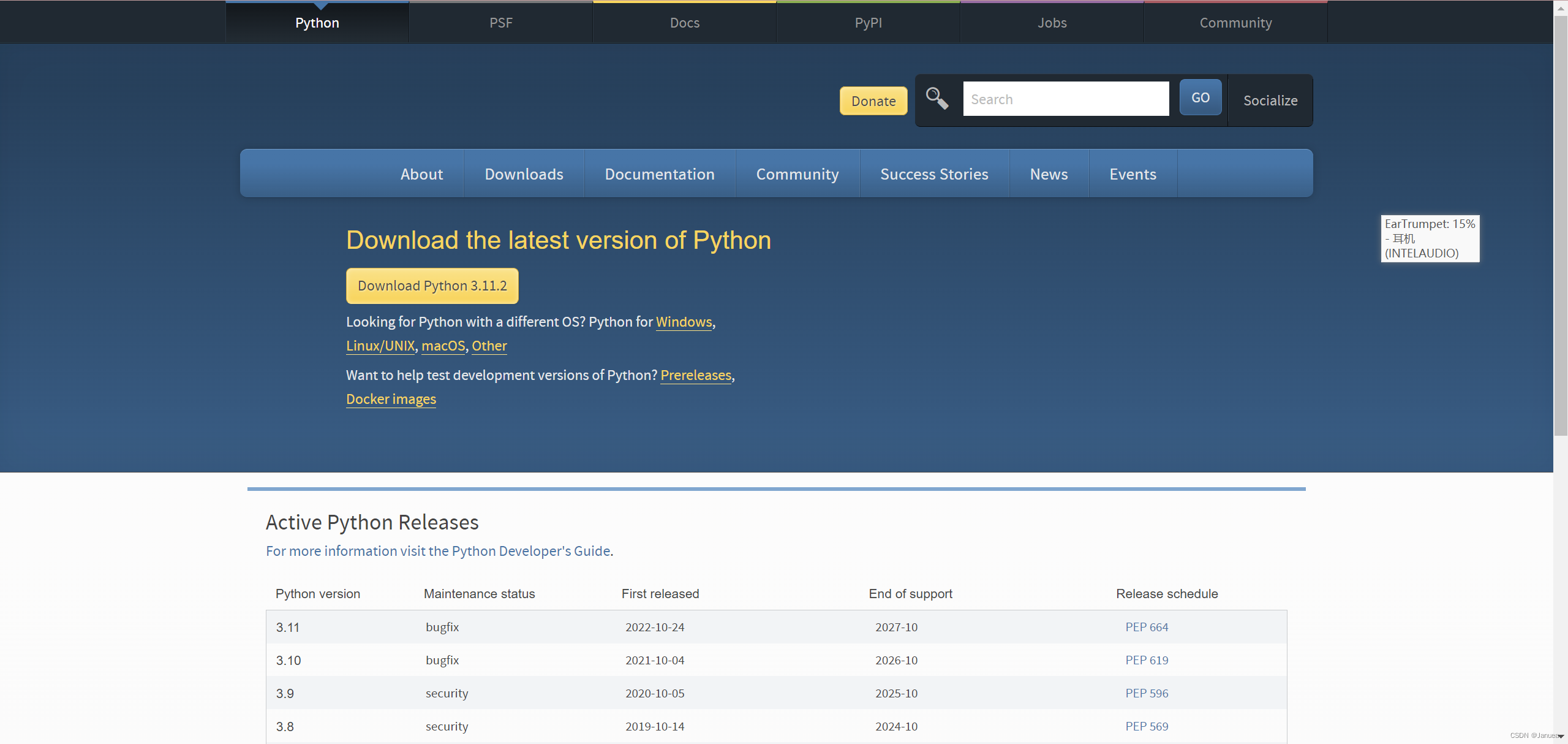Viewport: 1568px width, 744px height.
Task: Open the Python top tab
Action: click(x=317, y=23)
